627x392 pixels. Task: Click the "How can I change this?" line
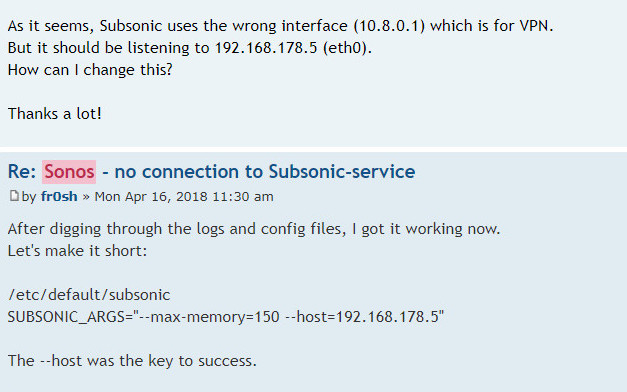point(90,70)
